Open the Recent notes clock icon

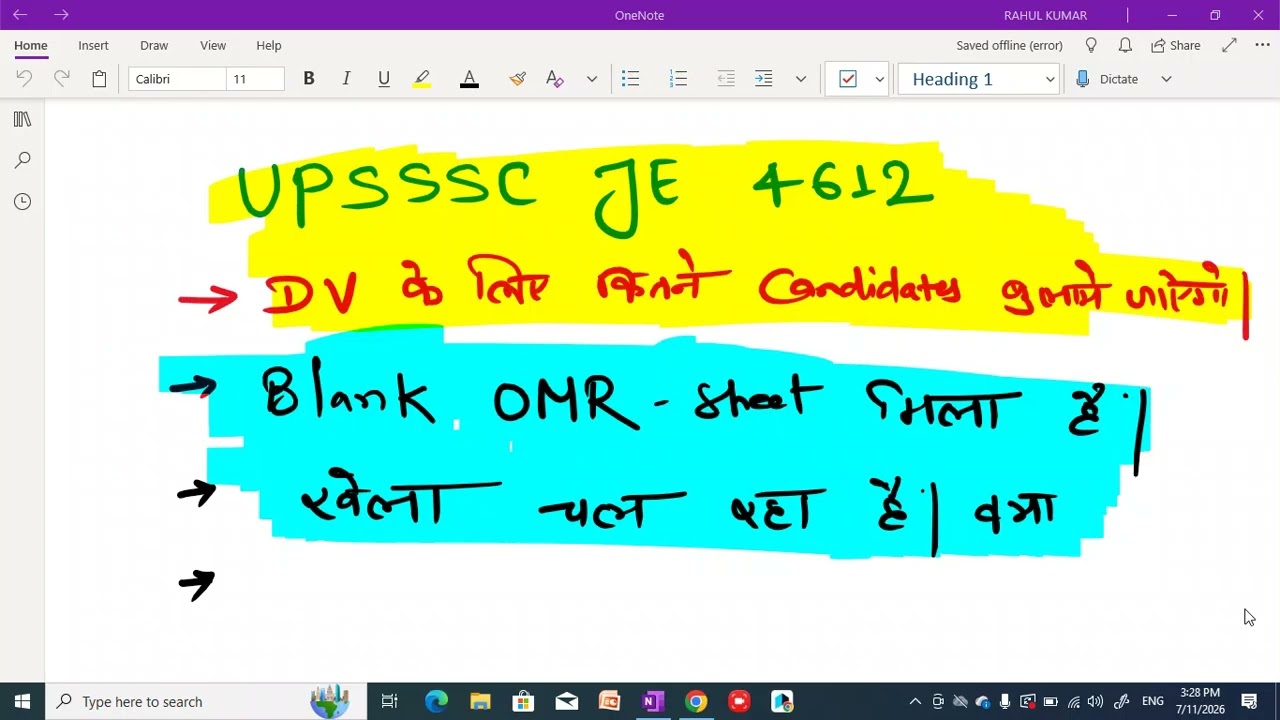22,201
